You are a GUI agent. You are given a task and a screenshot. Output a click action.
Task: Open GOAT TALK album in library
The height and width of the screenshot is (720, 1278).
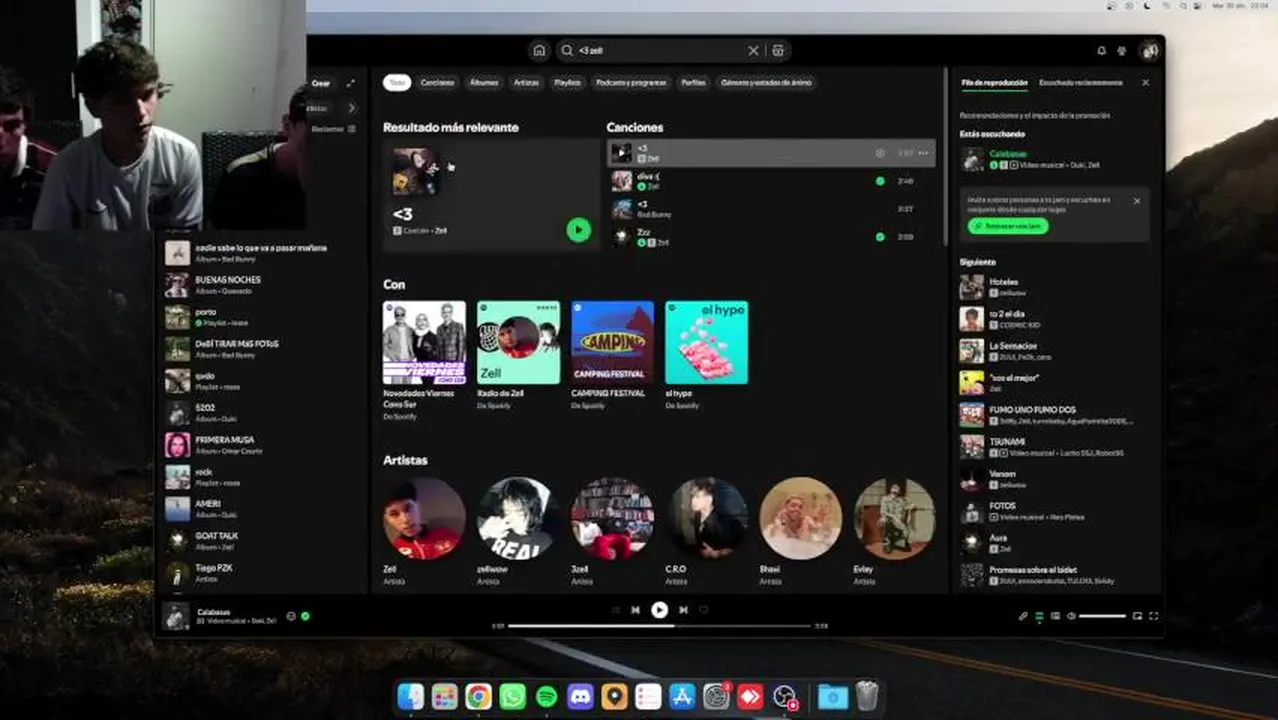tap(262, 541)
